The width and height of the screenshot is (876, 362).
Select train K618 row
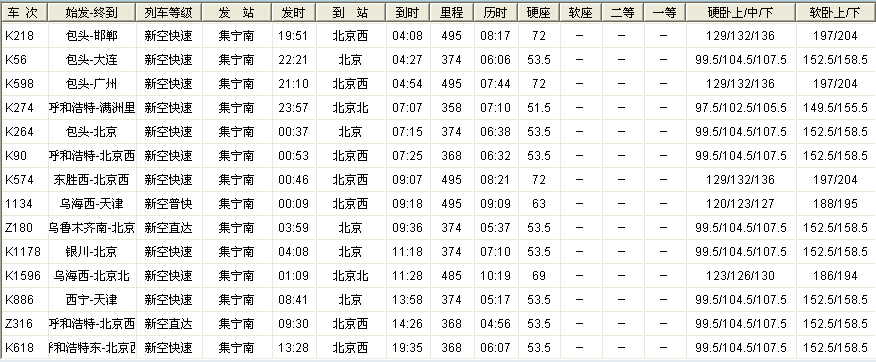click(438, 348)
